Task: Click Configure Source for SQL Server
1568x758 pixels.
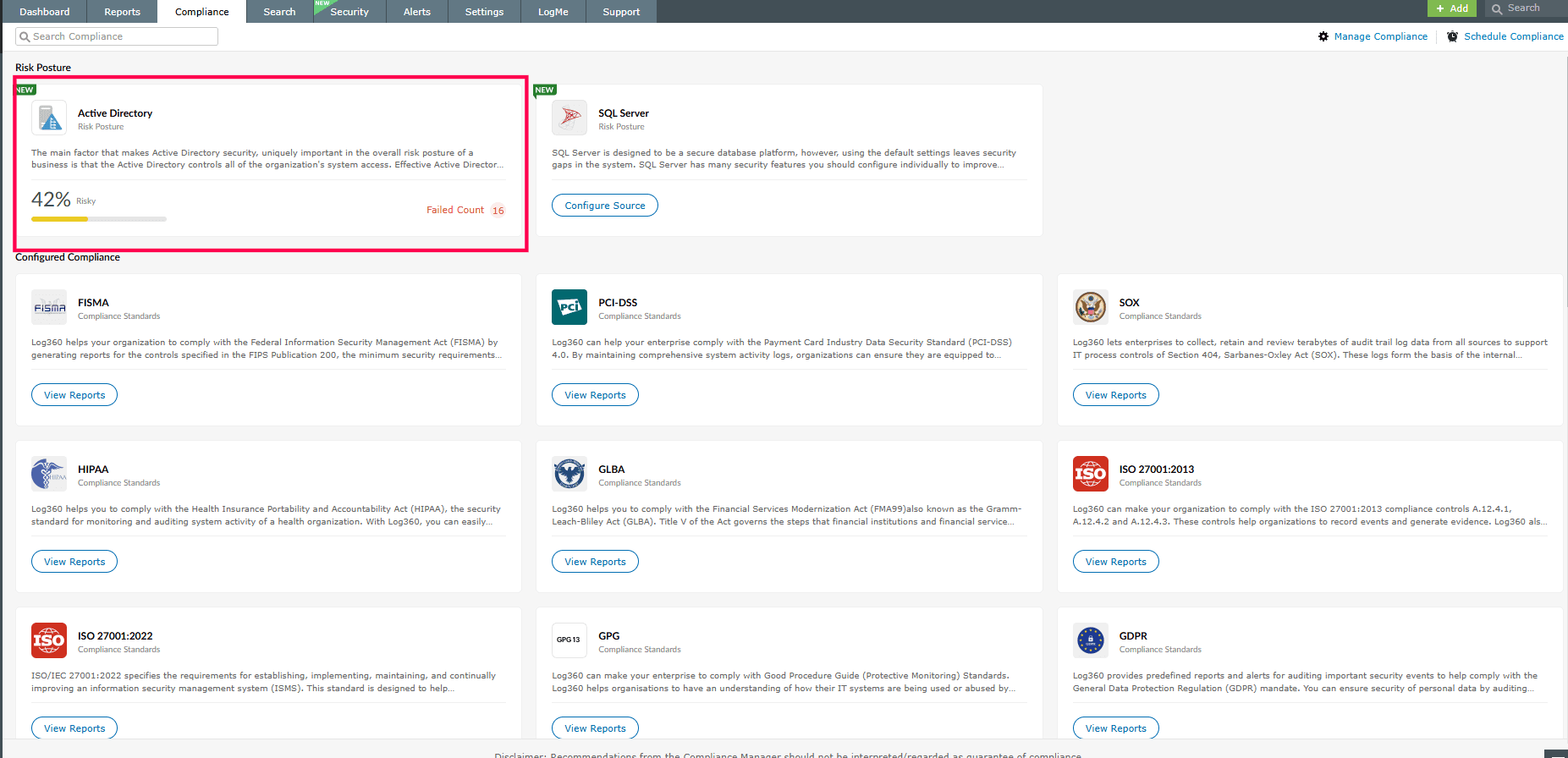Action: click(x=605, y=206)
